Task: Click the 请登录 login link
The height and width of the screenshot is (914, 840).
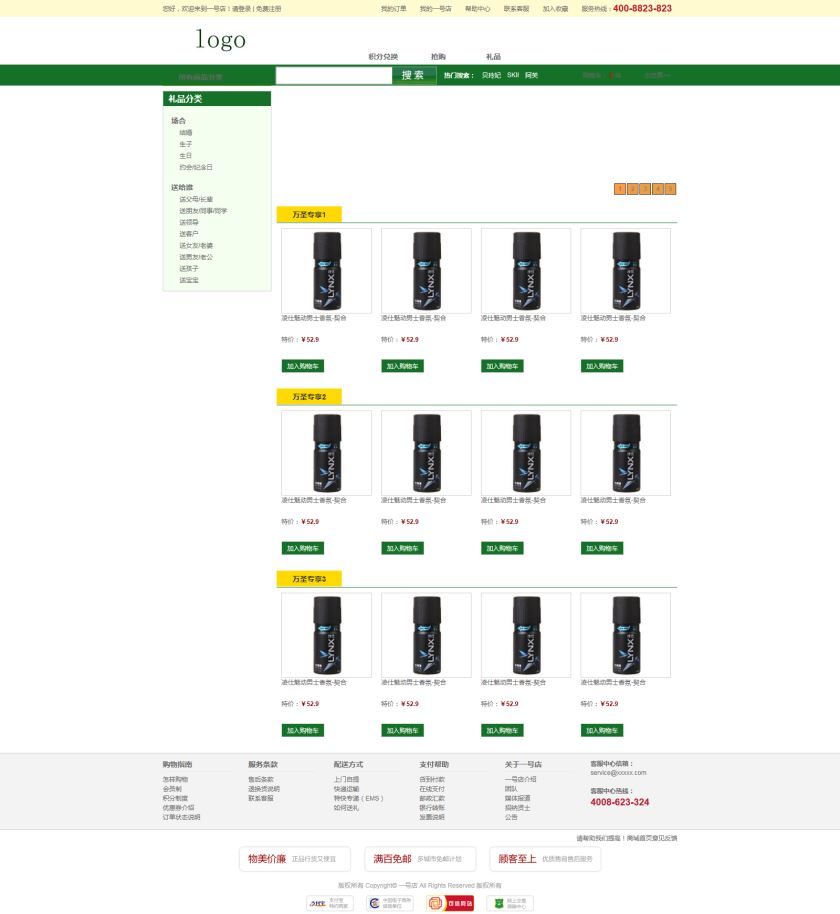Action: (x=242, y=9)
